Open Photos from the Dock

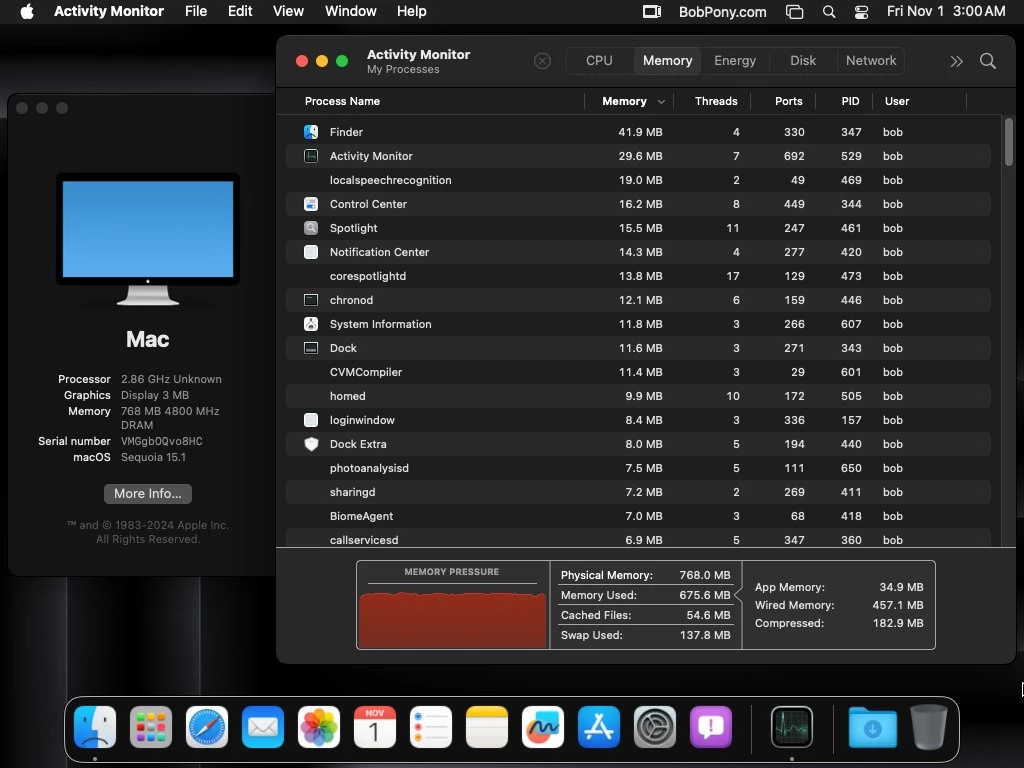pos(319,727)
